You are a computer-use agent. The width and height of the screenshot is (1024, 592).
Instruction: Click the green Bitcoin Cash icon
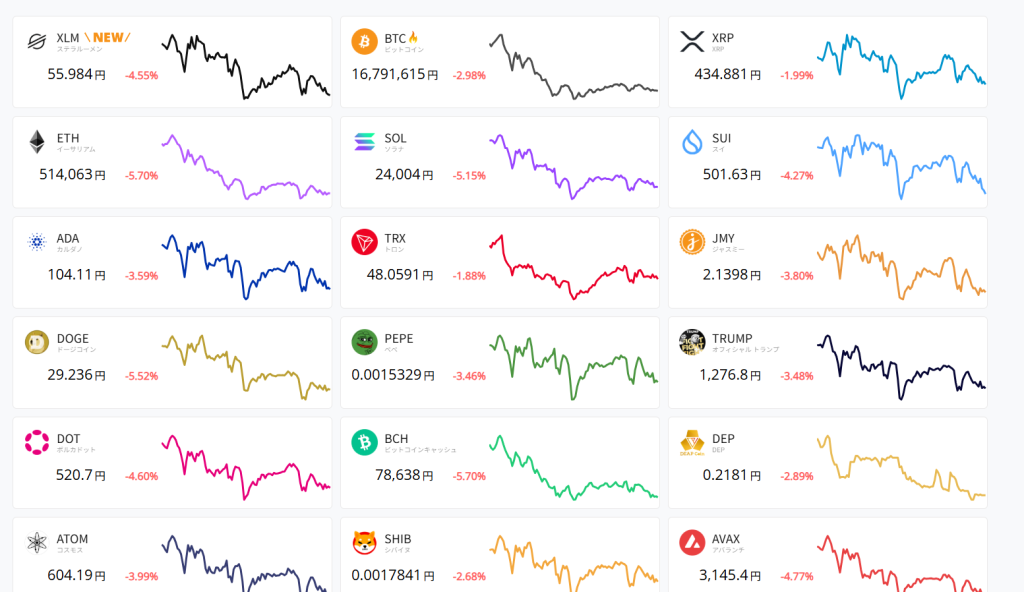tap(365, 442)
